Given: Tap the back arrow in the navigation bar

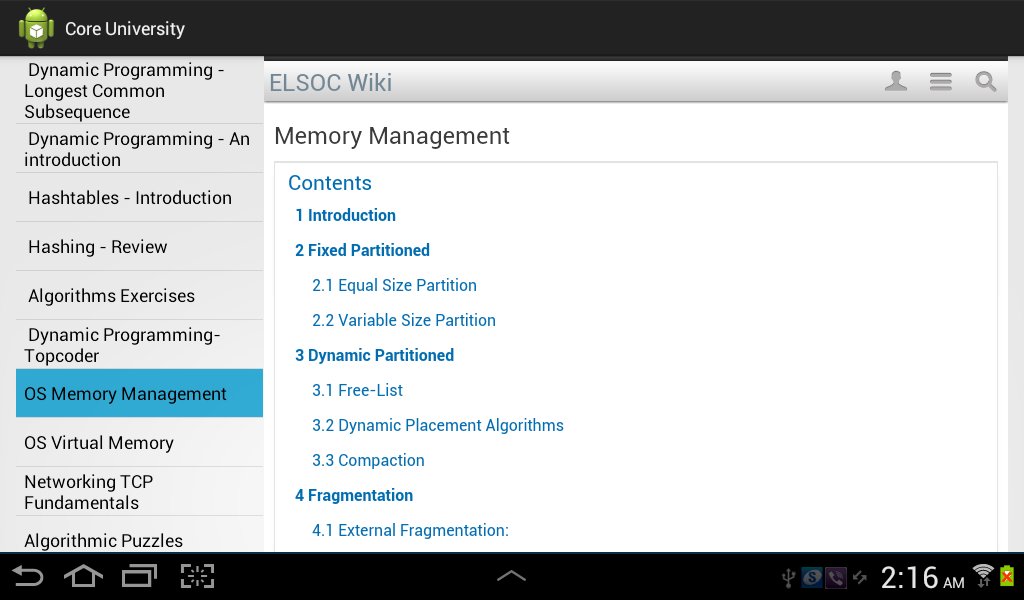Looking at the screenshot, I should pos(26,576).
